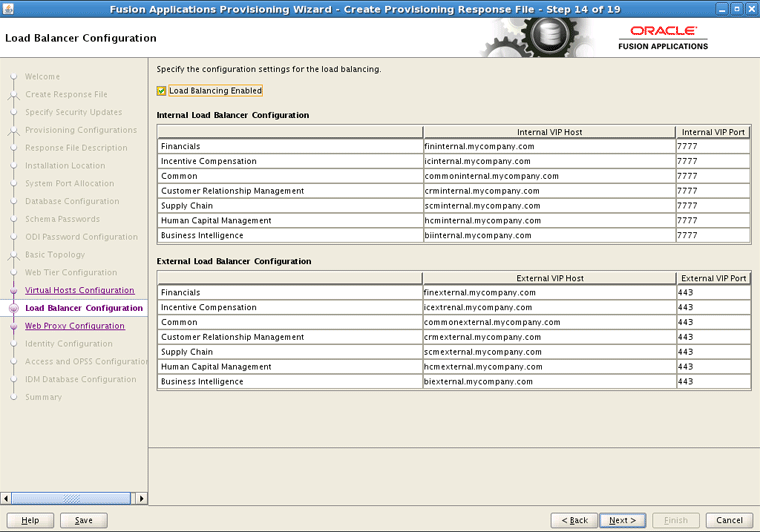Edit Common internal VIP port cell

713,176
